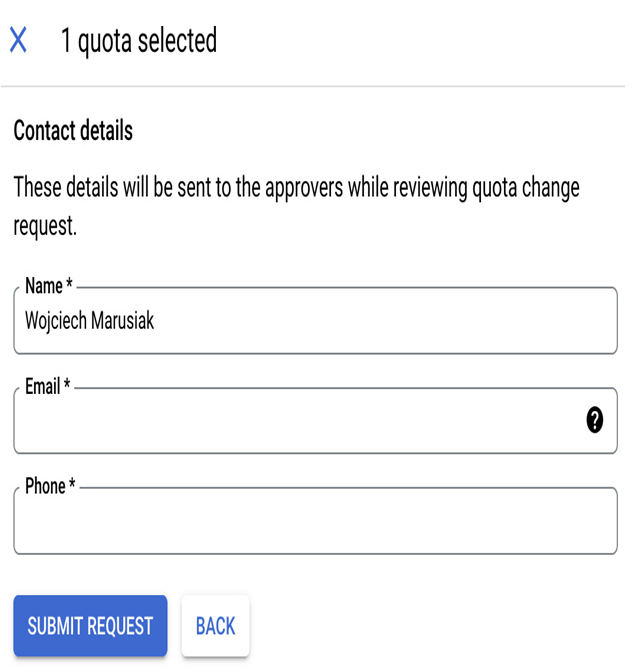Click the black question mark circle

(x=594, y=420)
